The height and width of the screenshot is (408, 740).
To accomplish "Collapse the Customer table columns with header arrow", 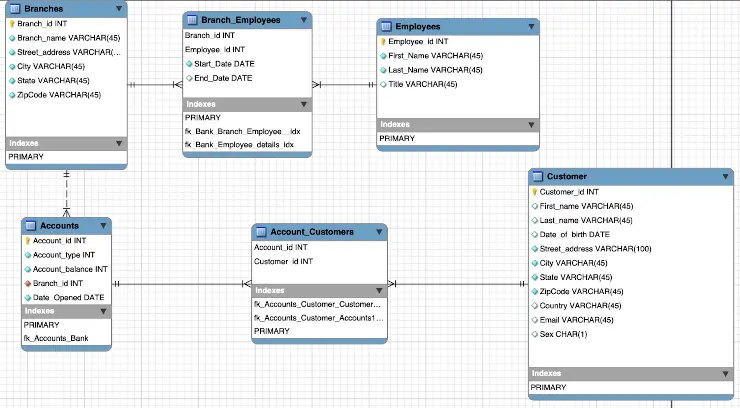I will pos(725,177).
